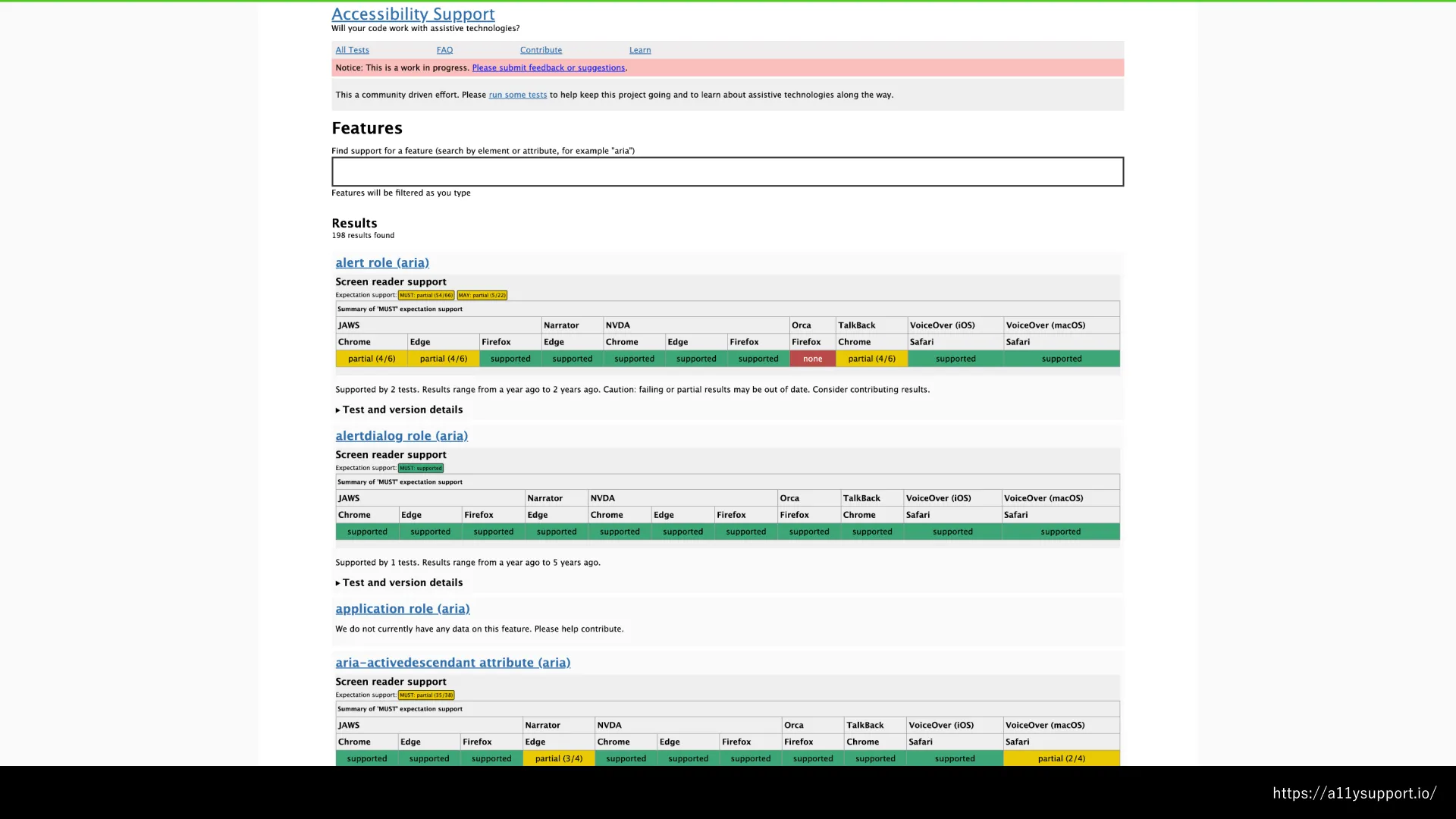
Task: Open the Accessibility Support home link
Action: 413,14
